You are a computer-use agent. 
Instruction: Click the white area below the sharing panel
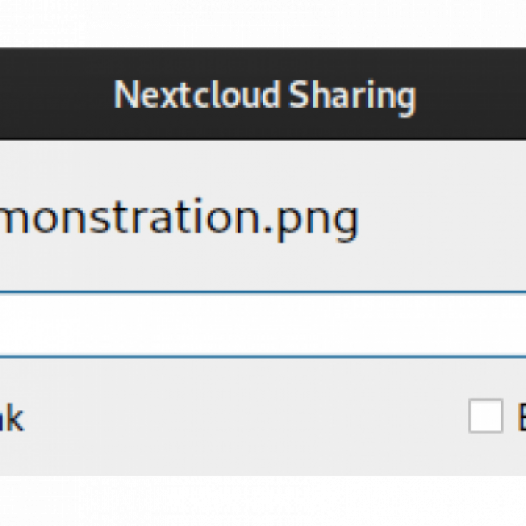[263, 501]
